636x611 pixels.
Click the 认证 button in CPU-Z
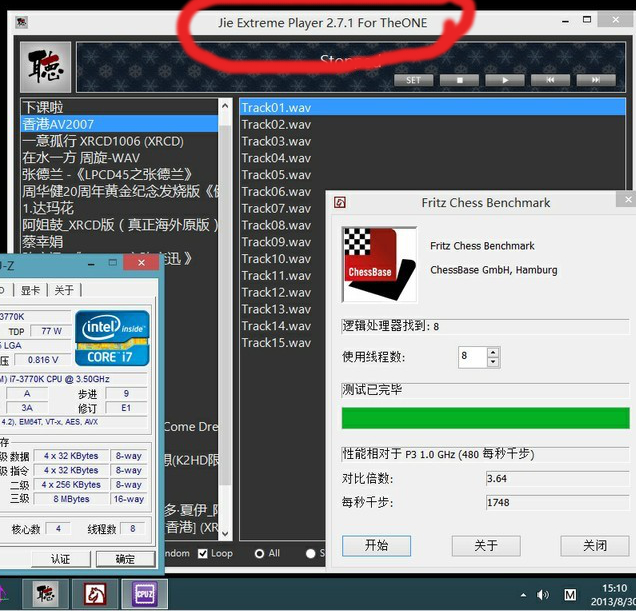tap(60, 559)
